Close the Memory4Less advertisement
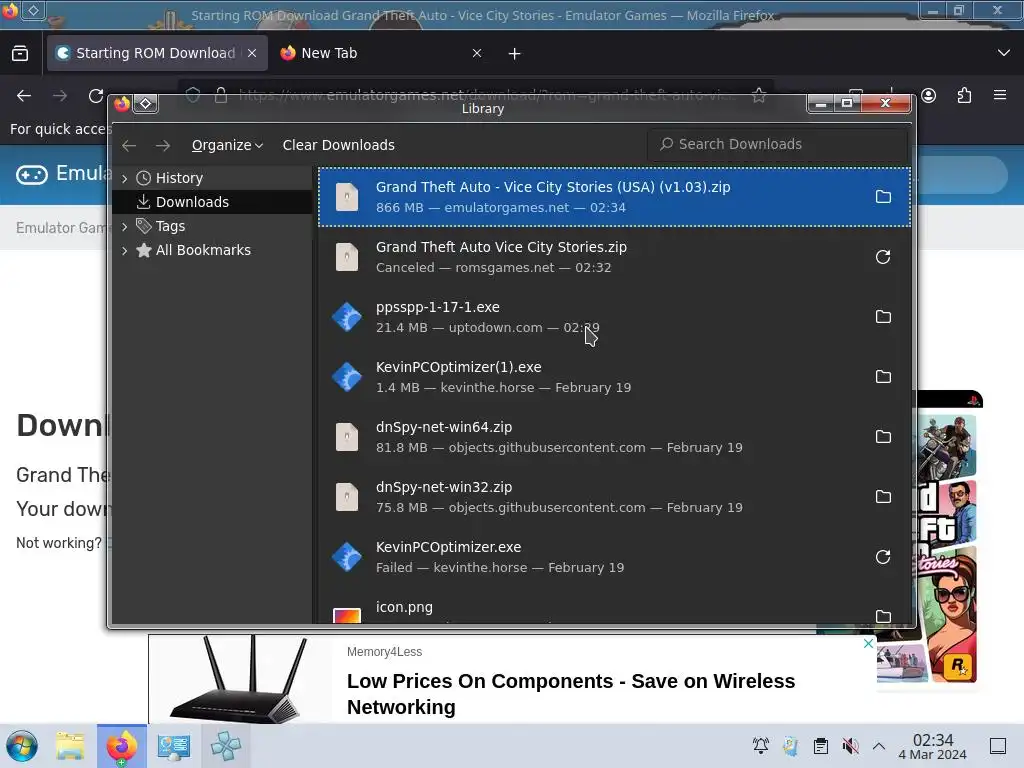Screen dimensions: 1024x768 coord(868,643)
